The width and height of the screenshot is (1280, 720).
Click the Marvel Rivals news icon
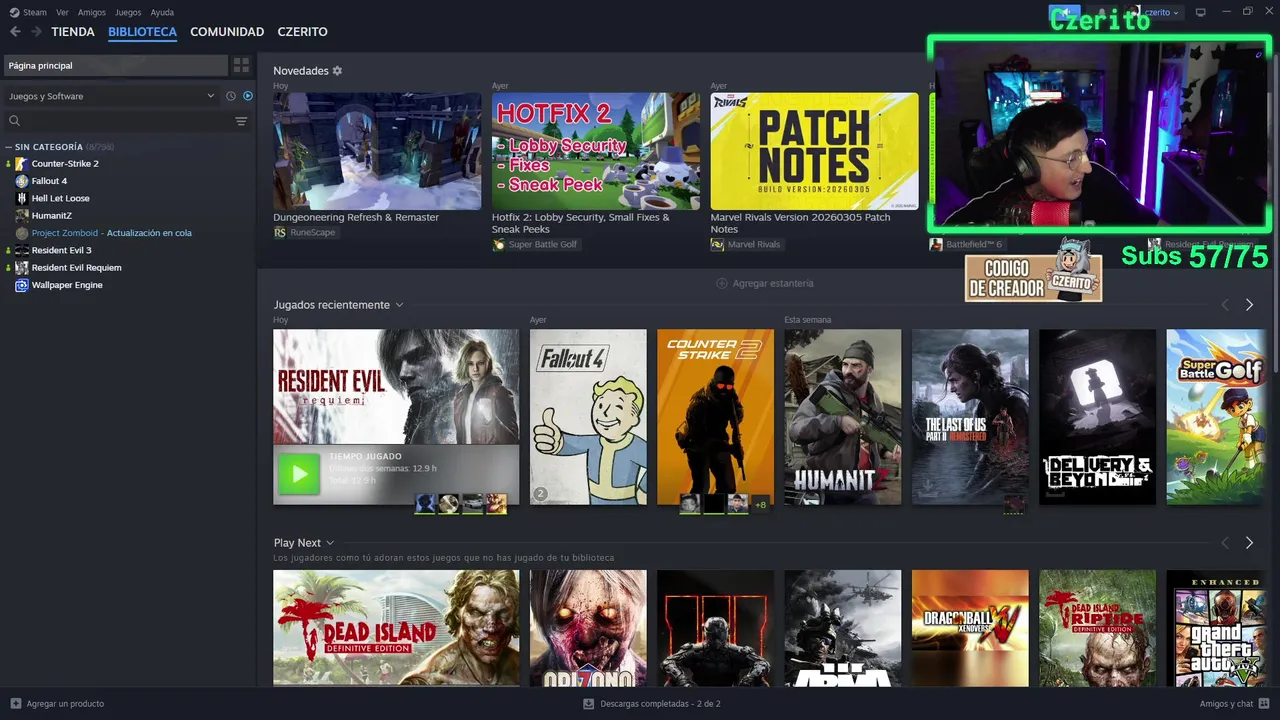(717, 244)
